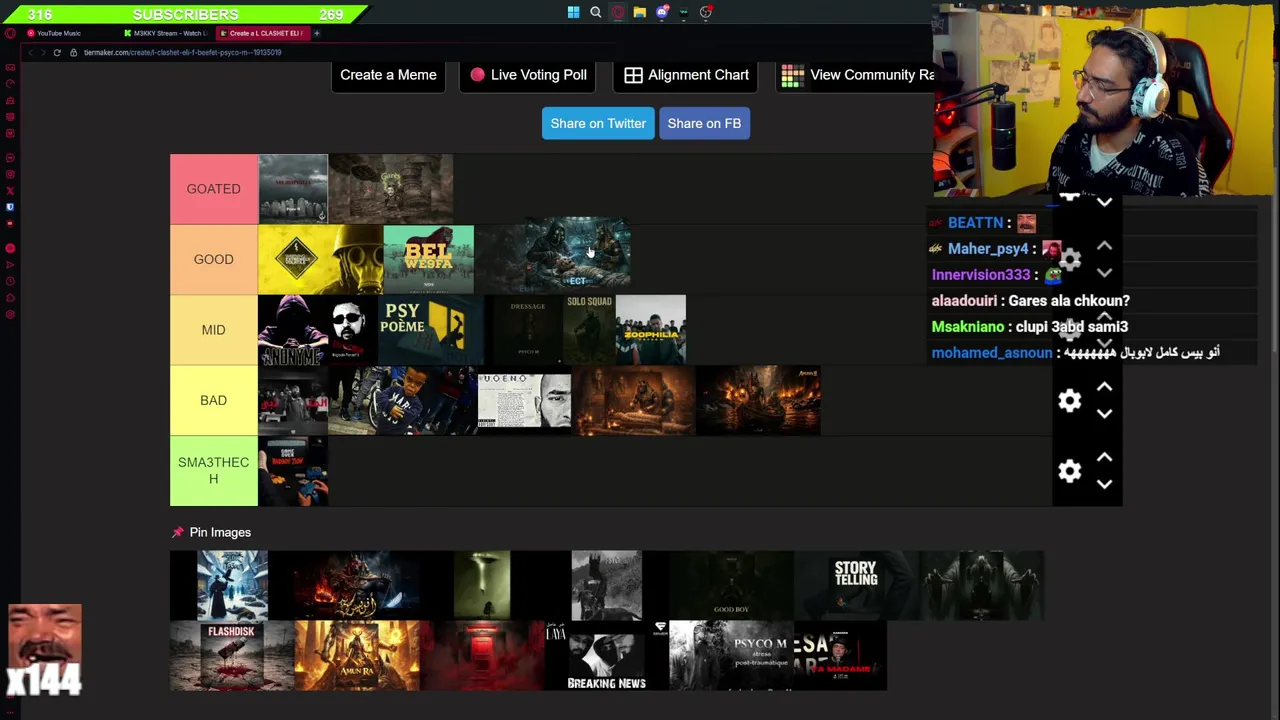Click chat message 'Gares ala chkoun?'
Viewport: 1280px width, 720px height.
[1069, 301]
